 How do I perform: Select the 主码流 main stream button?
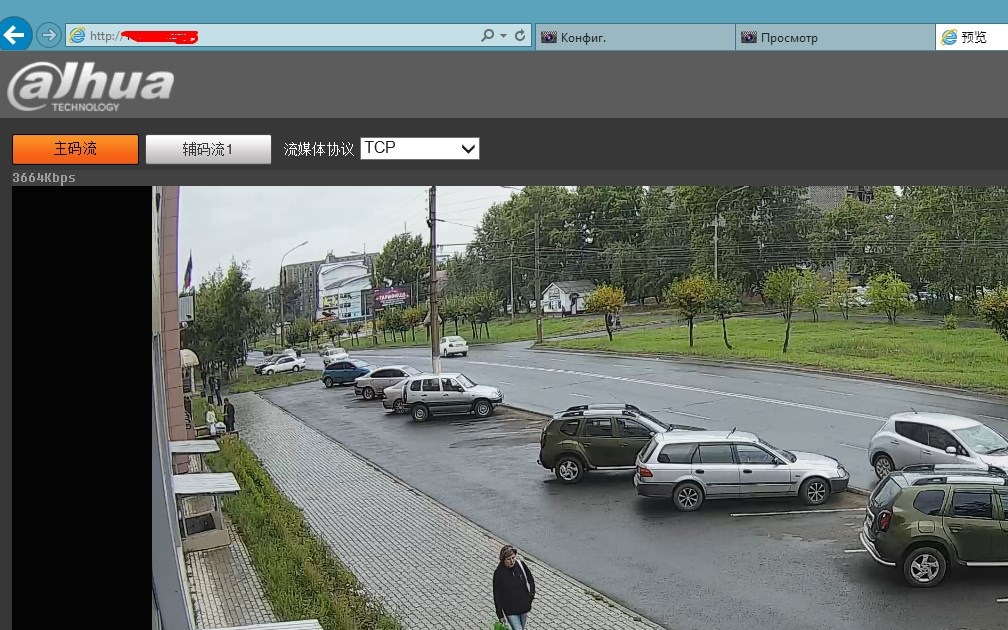pos(75,149)
